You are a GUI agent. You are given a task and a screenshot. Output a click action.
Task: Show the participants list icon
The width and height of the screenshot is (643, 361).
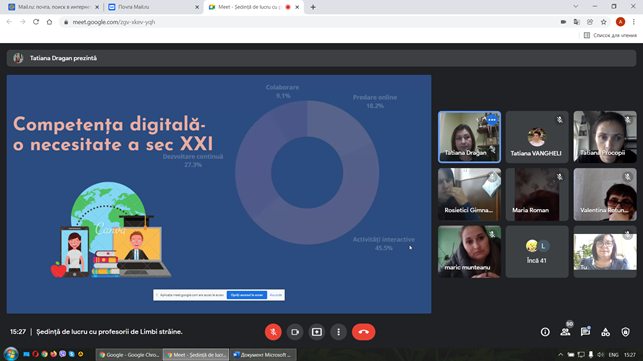pyautogui.click(x=565, y=331)
